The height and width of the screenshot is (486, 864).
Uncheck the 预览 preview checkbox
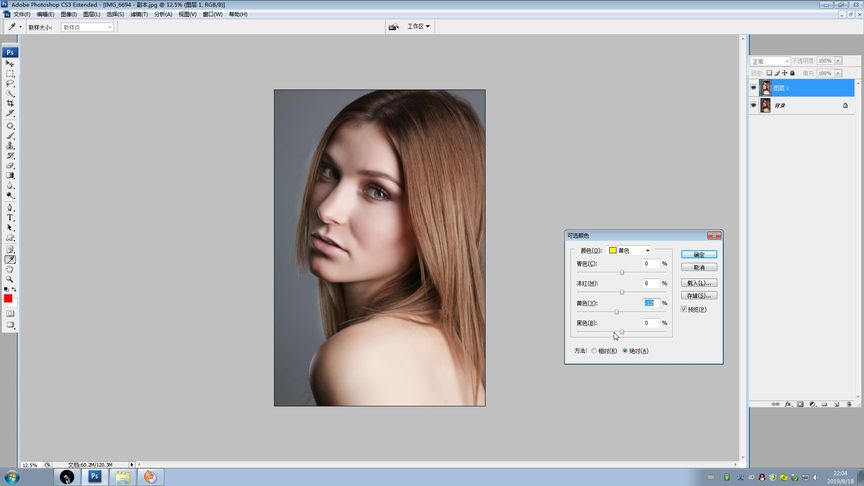[684, 309]
